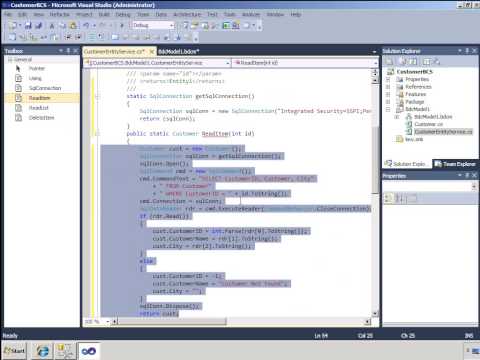
Task: Select Customer.cs in Solution Explorer
Action: [428, 124]
